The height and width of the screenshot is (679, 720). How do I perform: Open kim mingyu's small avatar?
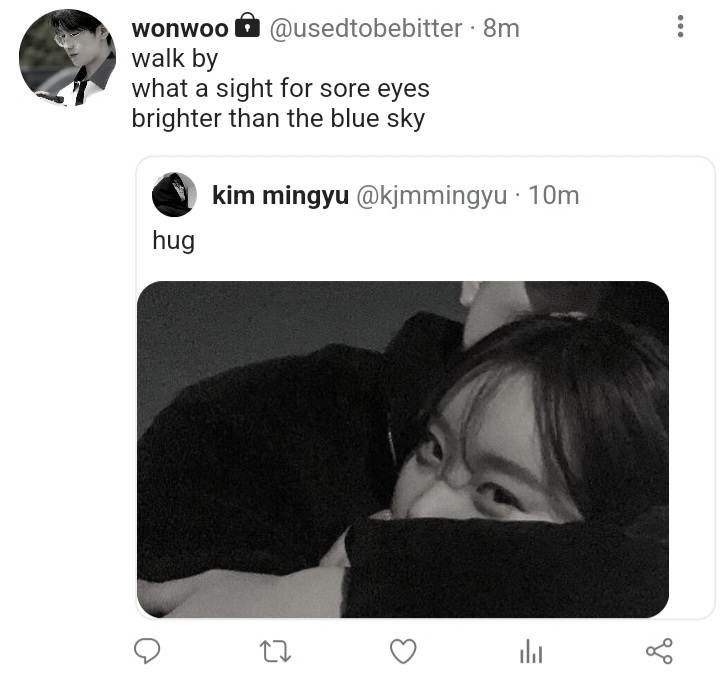(x=174, y=195)
